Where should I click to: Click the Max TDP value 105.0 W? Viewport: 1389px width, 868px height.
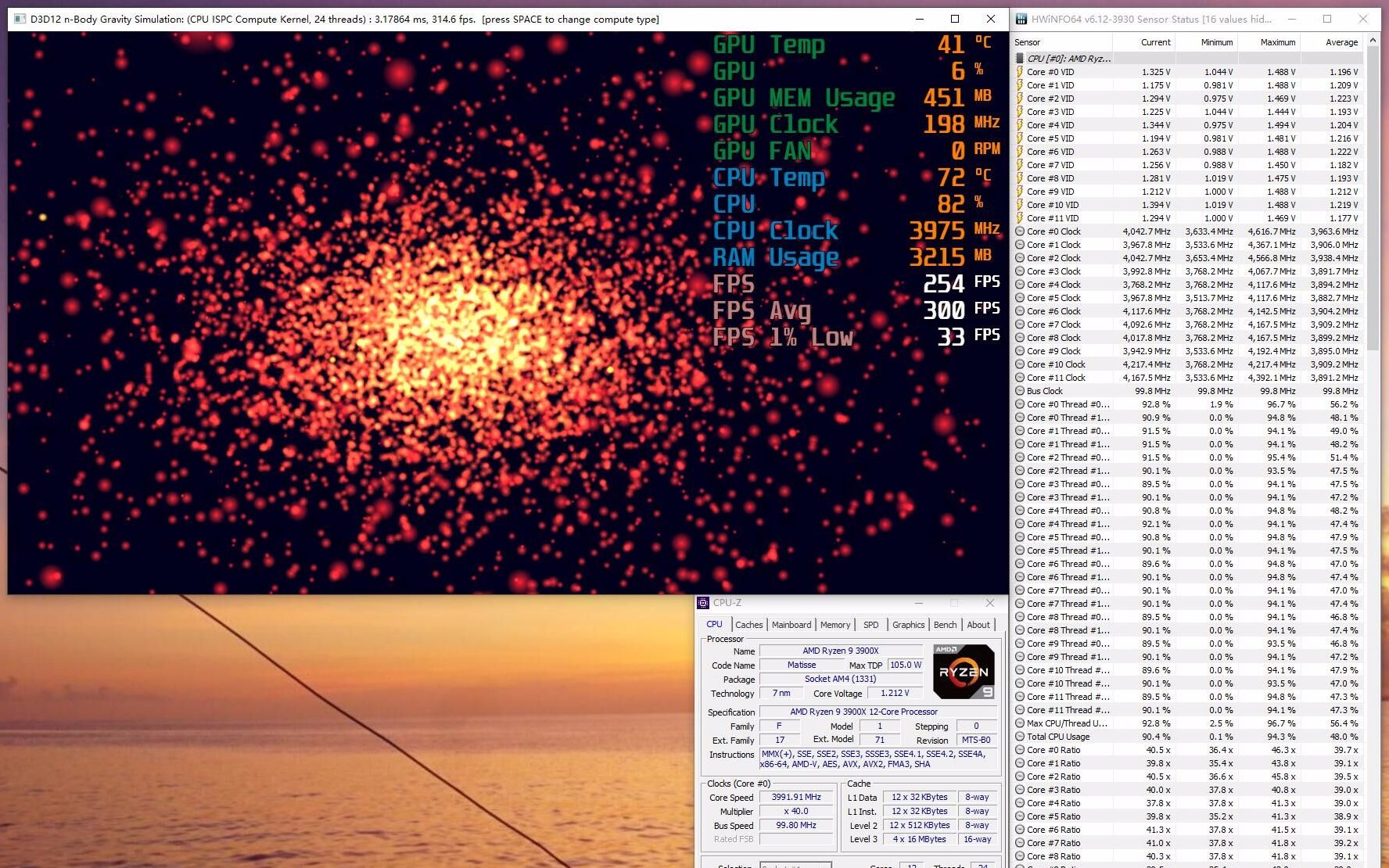pyautogui.click(x=905, y=665)
